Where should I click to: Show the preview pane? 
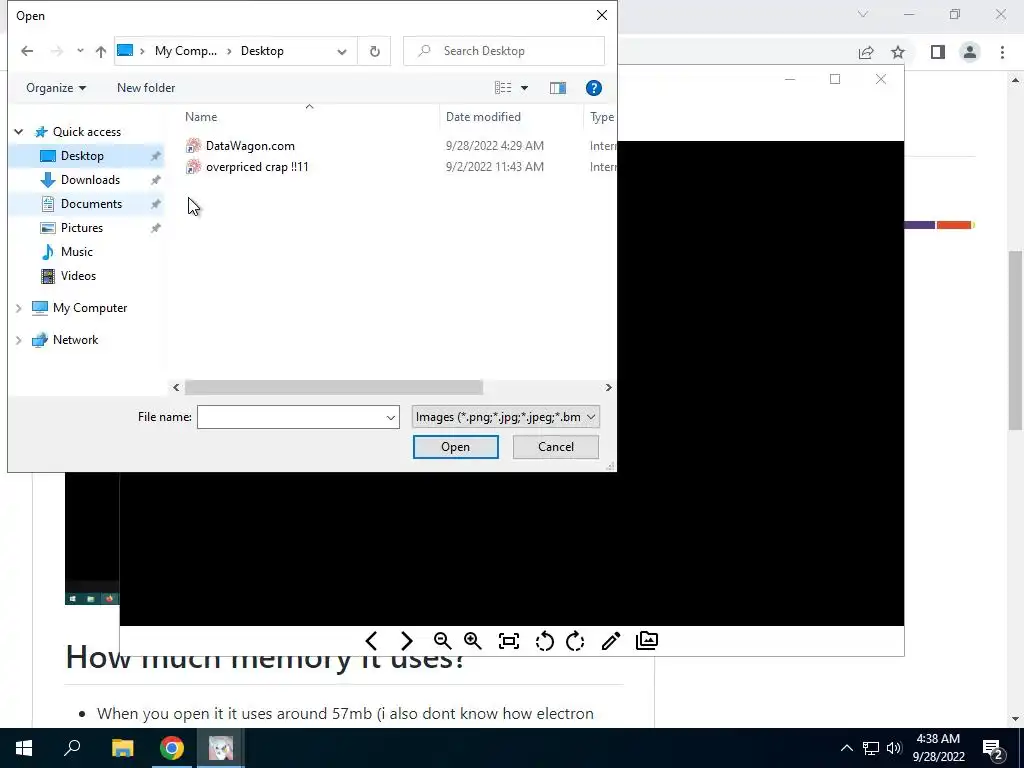click(558, 88)
